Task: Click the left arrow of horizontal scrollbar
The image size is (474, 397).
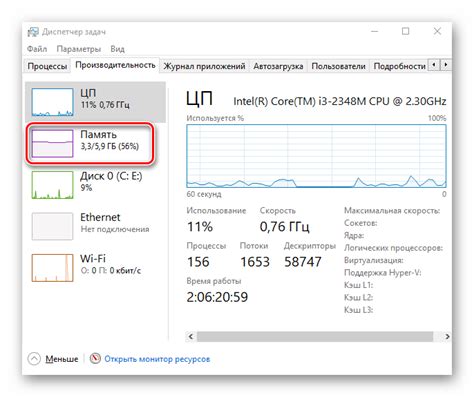Action: pos(191,336)
